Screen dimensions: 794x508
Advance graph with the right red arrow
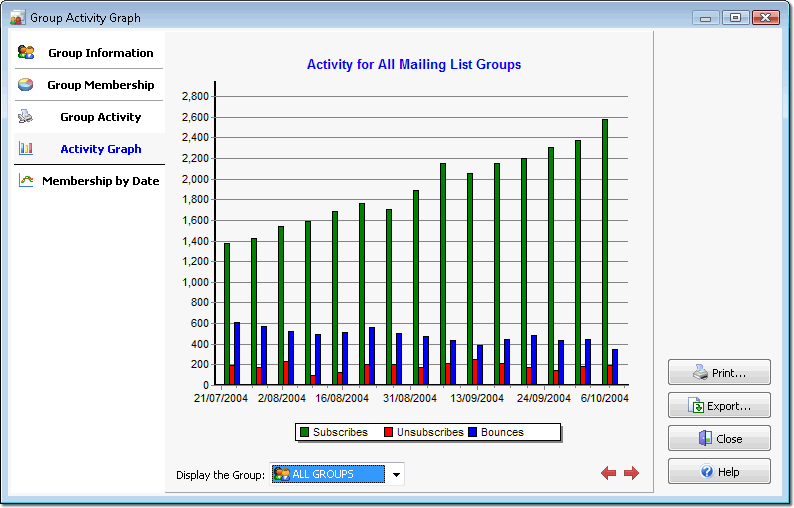coord(631,473)
